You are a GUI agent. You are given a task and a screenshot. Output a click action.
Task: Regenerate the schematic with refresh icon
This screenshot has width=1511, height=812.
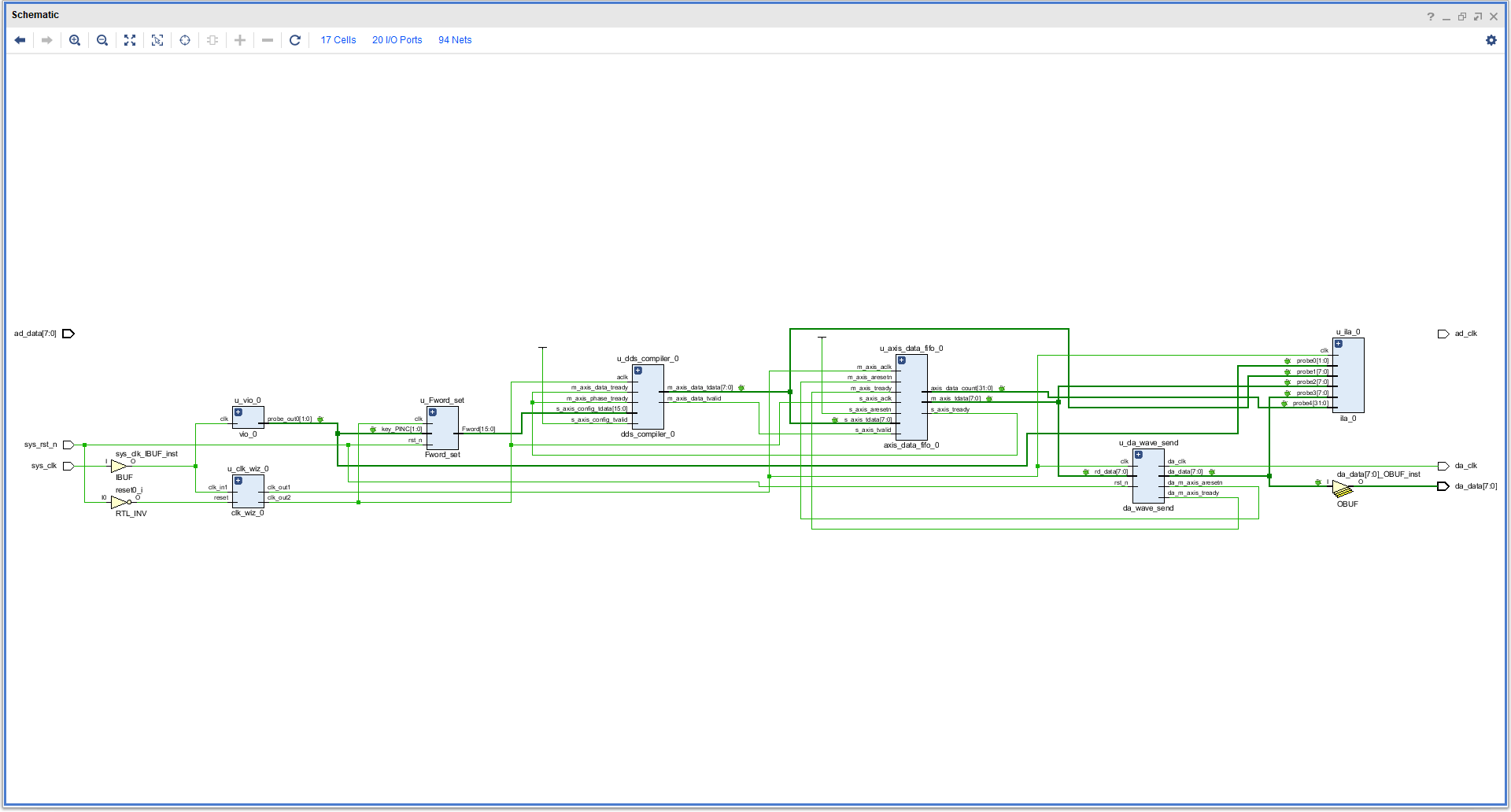pyautogui.click(x=295, y=40)
